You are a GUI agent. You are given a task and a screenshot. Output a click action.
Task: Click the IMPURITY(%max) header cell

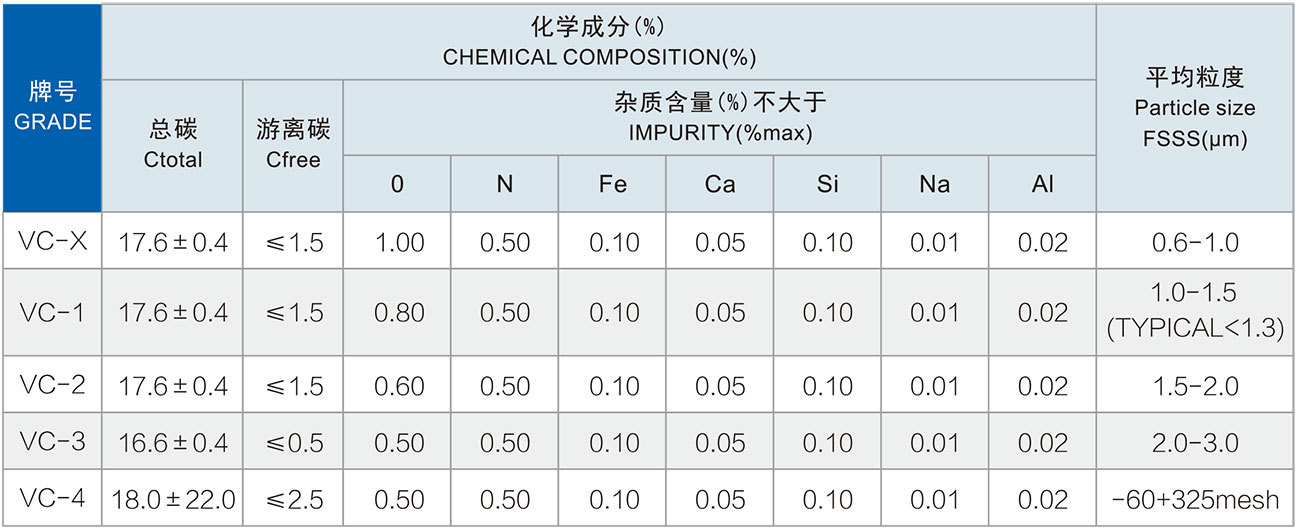coord(719,118)
